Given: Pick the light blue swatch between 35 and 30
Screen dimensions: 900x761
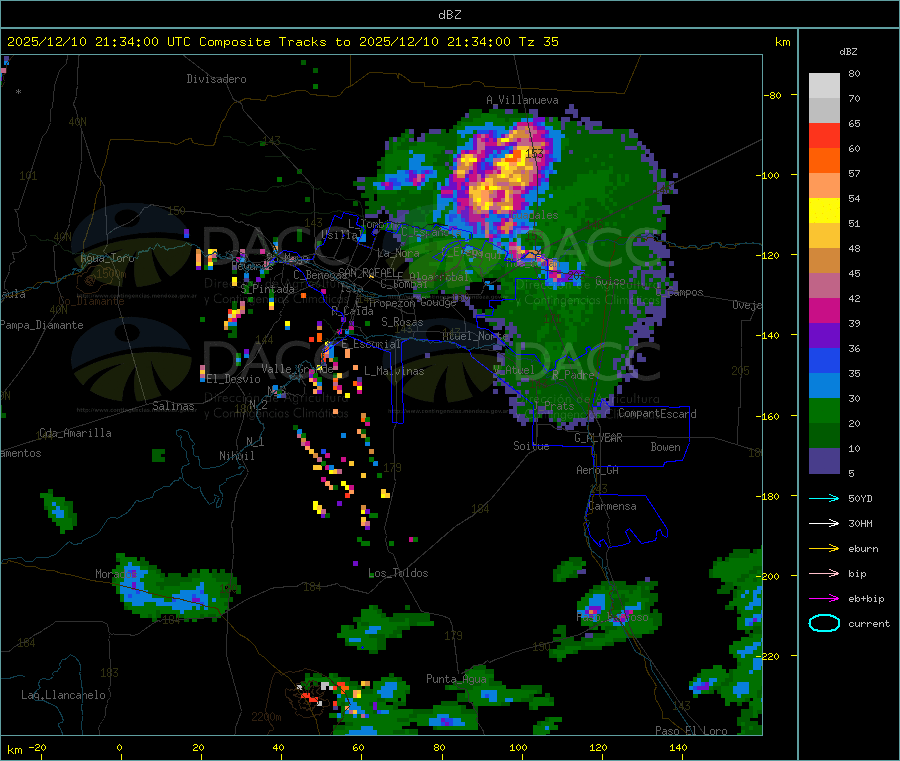Looking at the screenshot, I should coord(824,386).
